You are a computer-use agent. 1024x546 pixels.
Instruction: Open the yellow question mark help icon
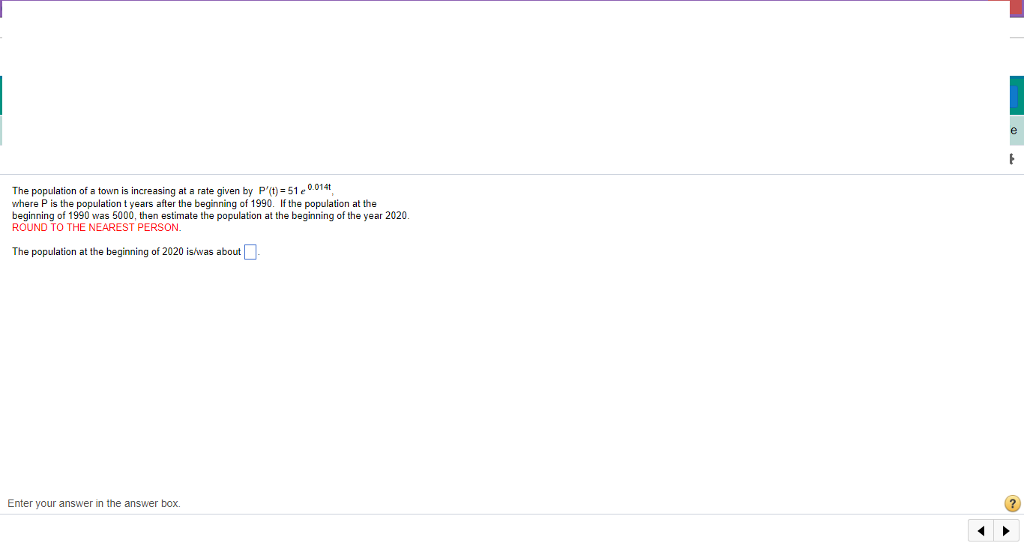click(x=1012, y=503)
